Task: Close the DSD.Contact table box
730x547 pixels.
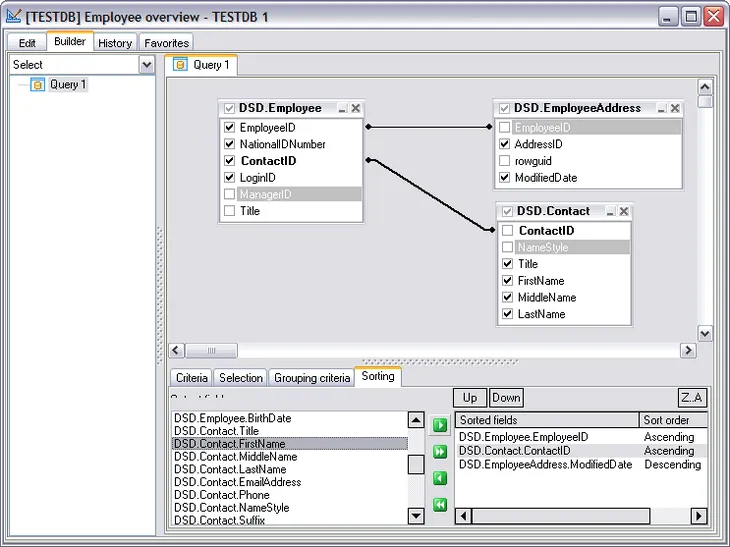Action: click(x=624, y=211)
